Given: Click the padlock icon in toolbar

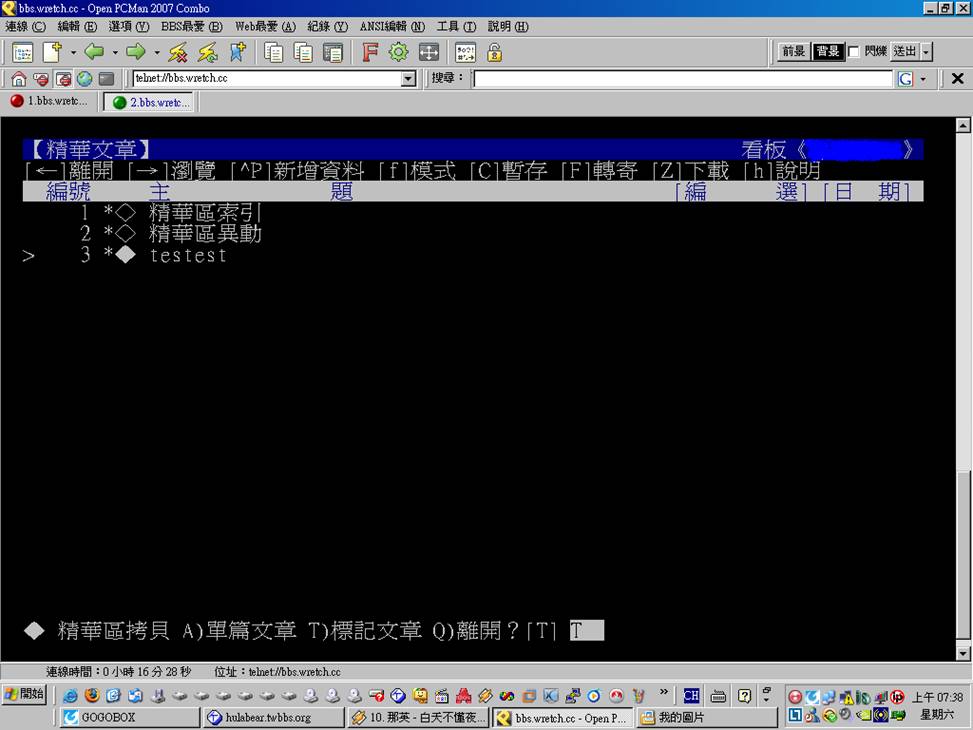Looking at the screenshot, I should [494, 52].
